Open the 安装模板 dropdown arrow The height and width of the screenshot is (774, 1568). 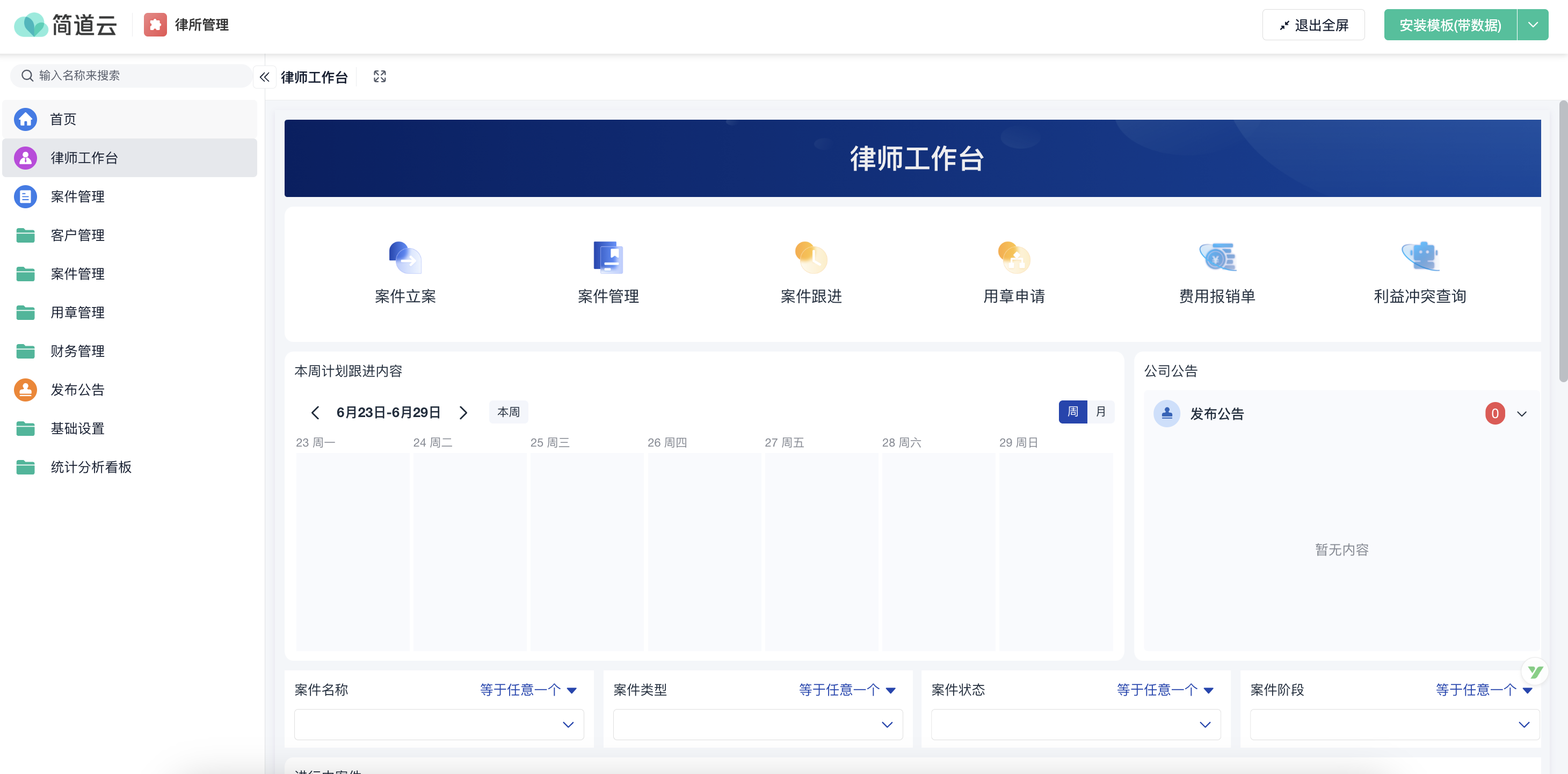(x=1533, y=25)
